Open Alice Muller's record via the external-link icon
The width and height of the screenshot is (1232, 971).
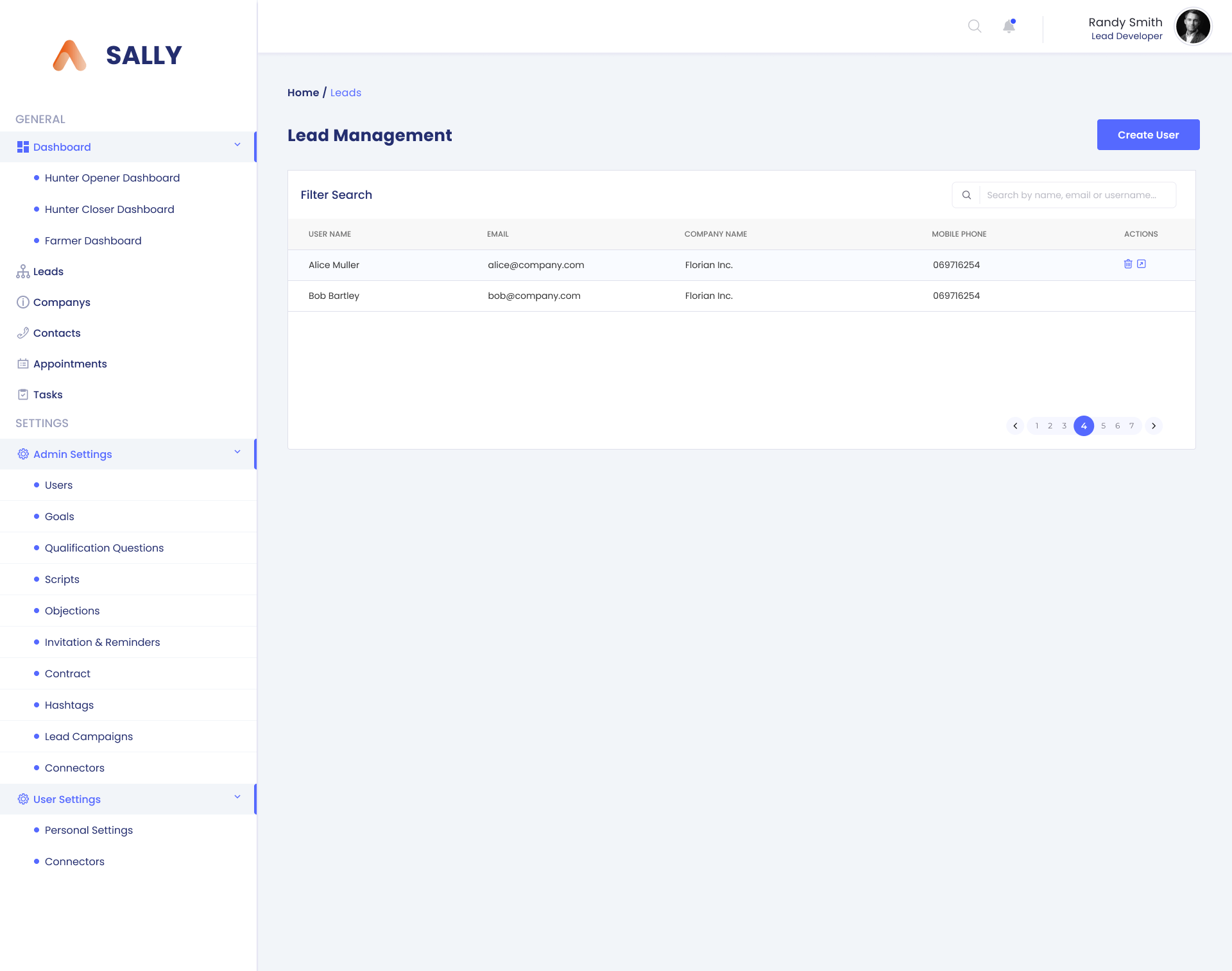tap(1142, 264)
